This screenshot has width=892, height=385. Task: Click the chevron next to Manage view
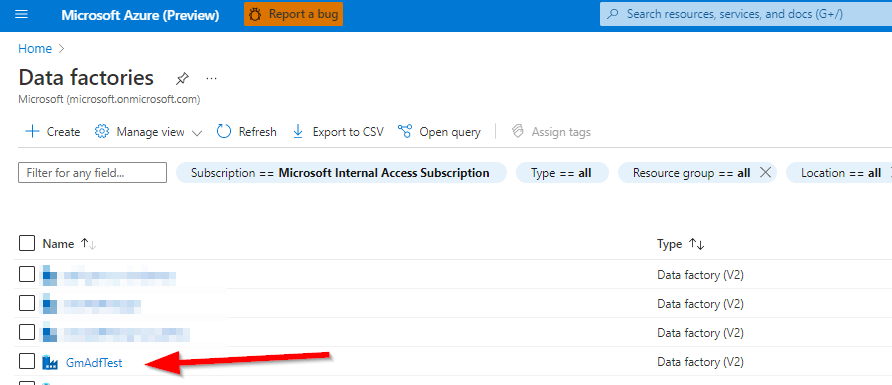pyautogui.click(x=197, y=133)
